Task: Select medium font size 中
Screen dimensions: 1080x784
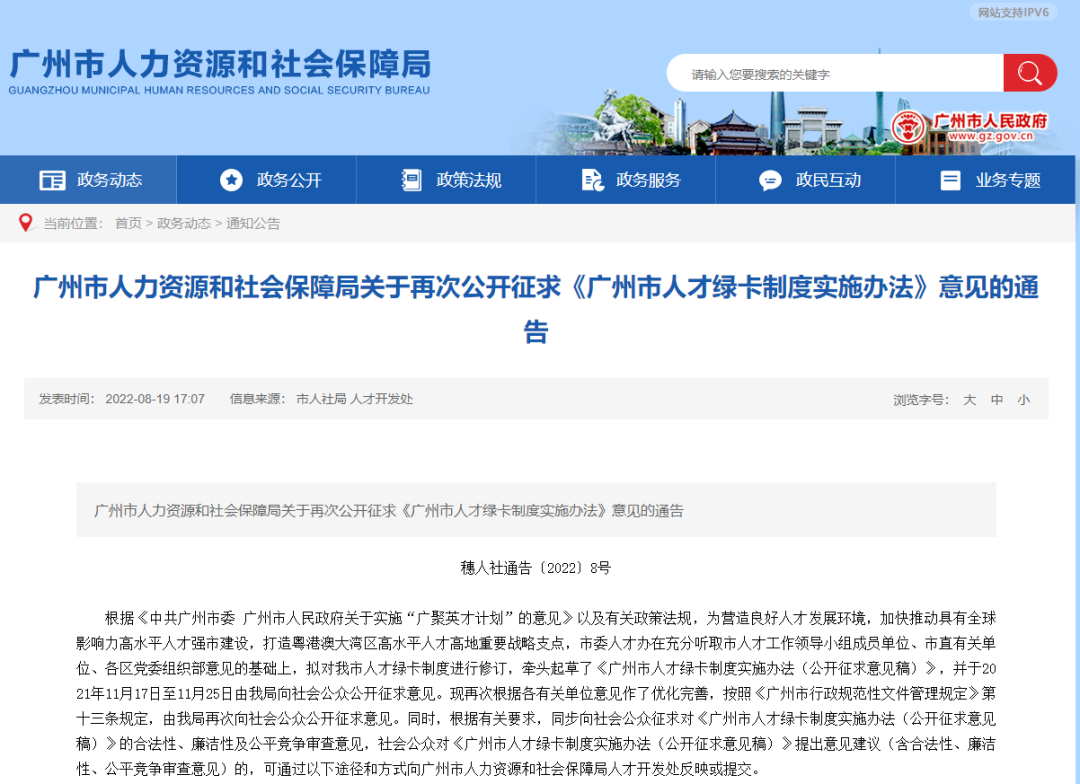Action: 996,399
